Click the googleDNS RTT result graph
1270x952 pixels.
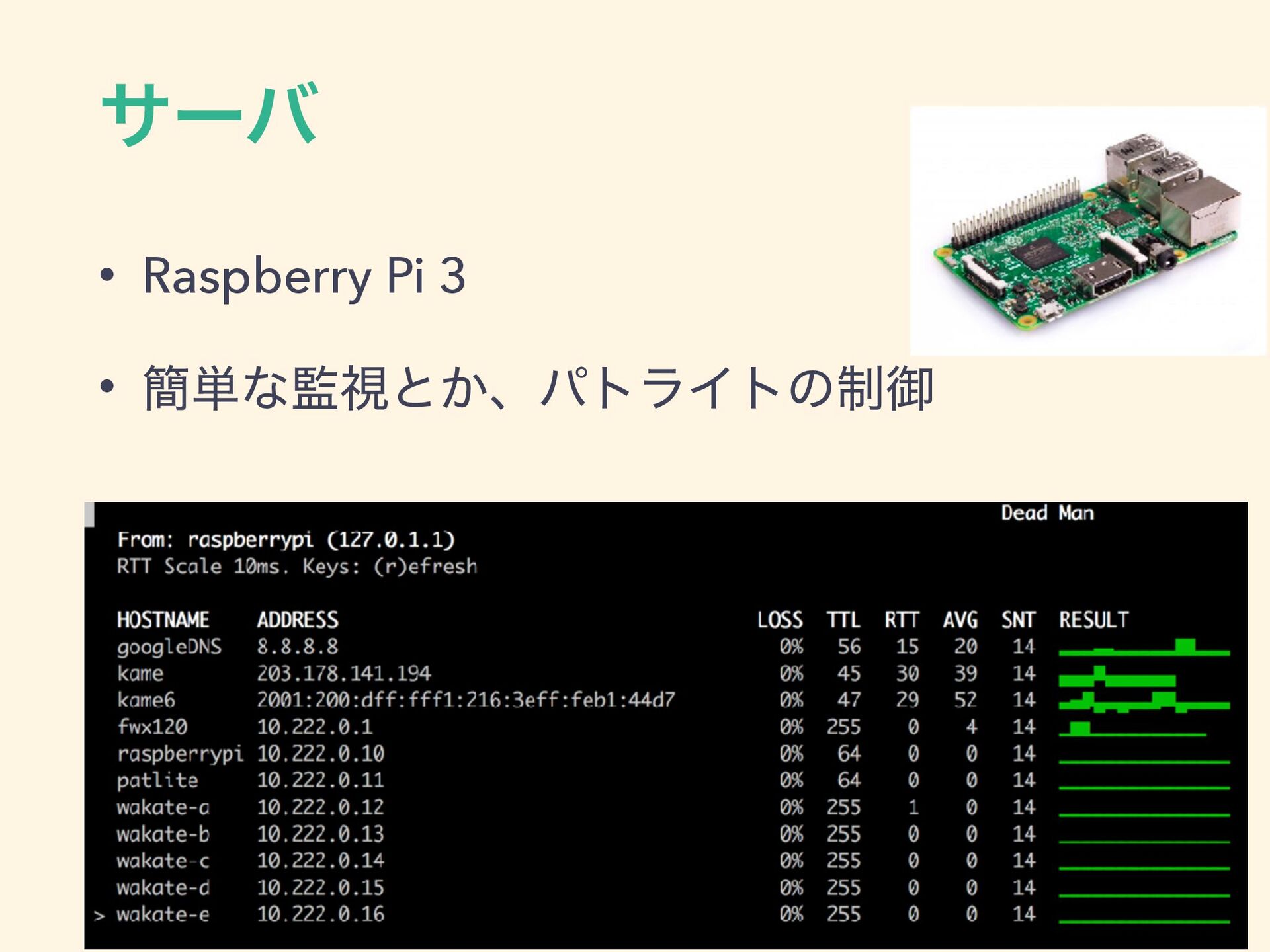(1144, 647)
